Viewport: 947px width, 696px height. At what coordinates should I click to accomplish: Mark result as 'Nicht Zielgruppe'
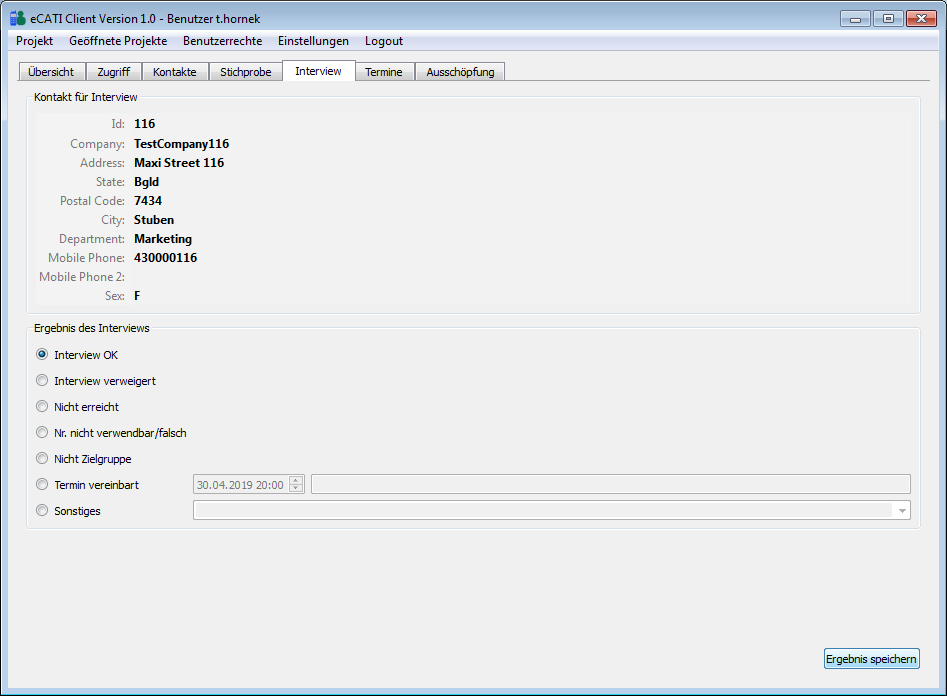(42, 459)
